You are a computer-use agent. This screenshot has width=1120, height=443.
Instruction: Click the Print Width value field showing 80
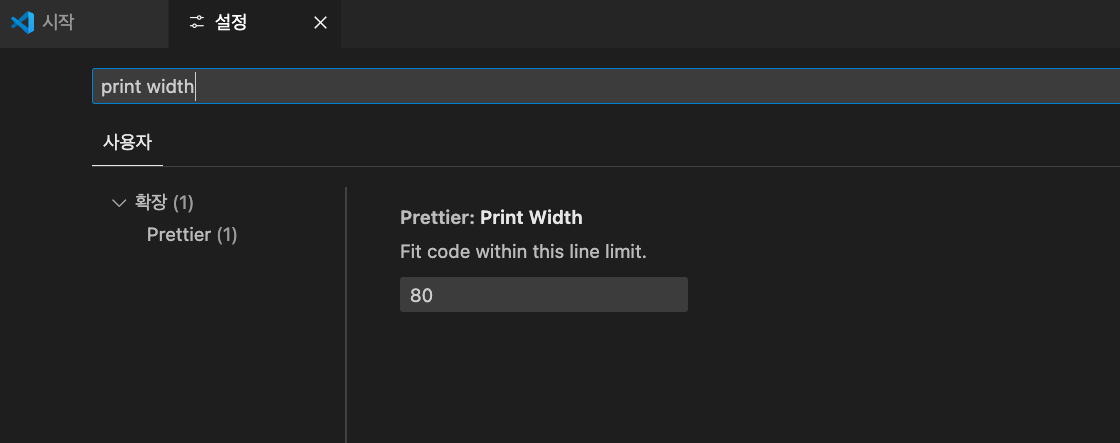[x=543, y=295]
